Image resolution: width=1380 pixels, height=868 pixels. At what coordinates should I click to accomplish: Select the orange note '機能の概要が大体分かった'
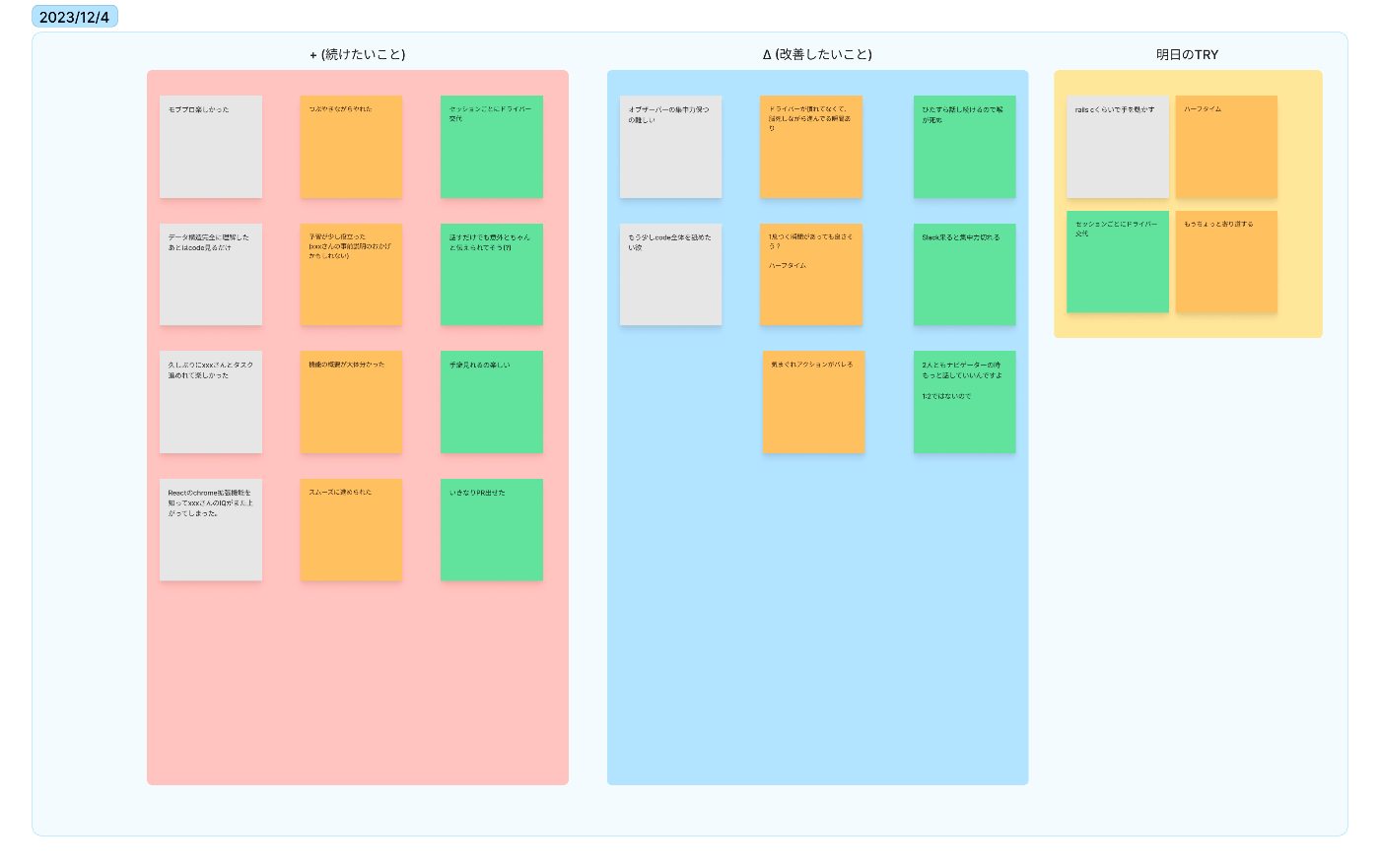click(x=351, y=402)
